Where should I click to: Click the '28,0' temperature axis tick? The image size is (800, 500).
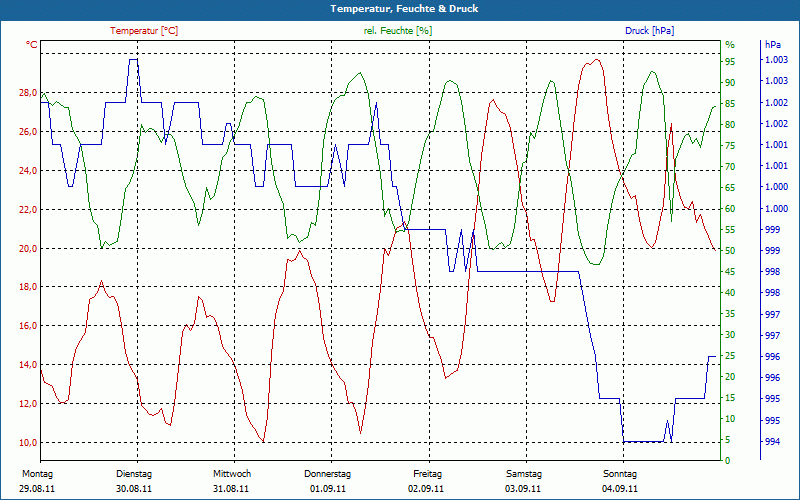point(29,93)
